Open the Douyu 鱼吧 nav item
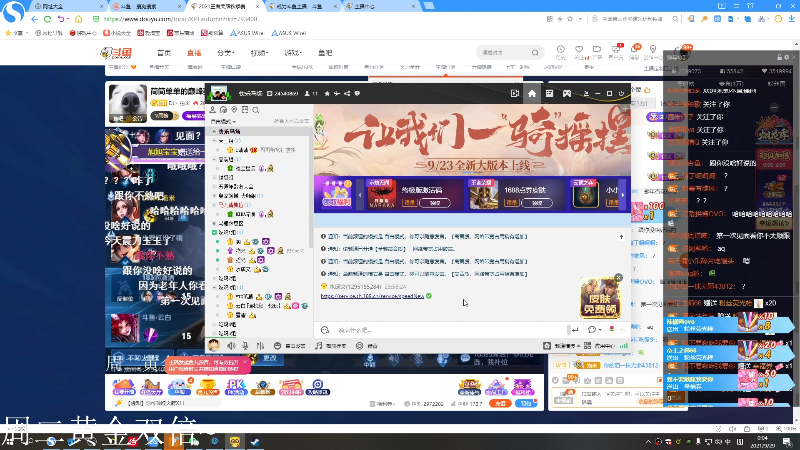Viewport: 800px width, 450px height. (x=325, y=53)
